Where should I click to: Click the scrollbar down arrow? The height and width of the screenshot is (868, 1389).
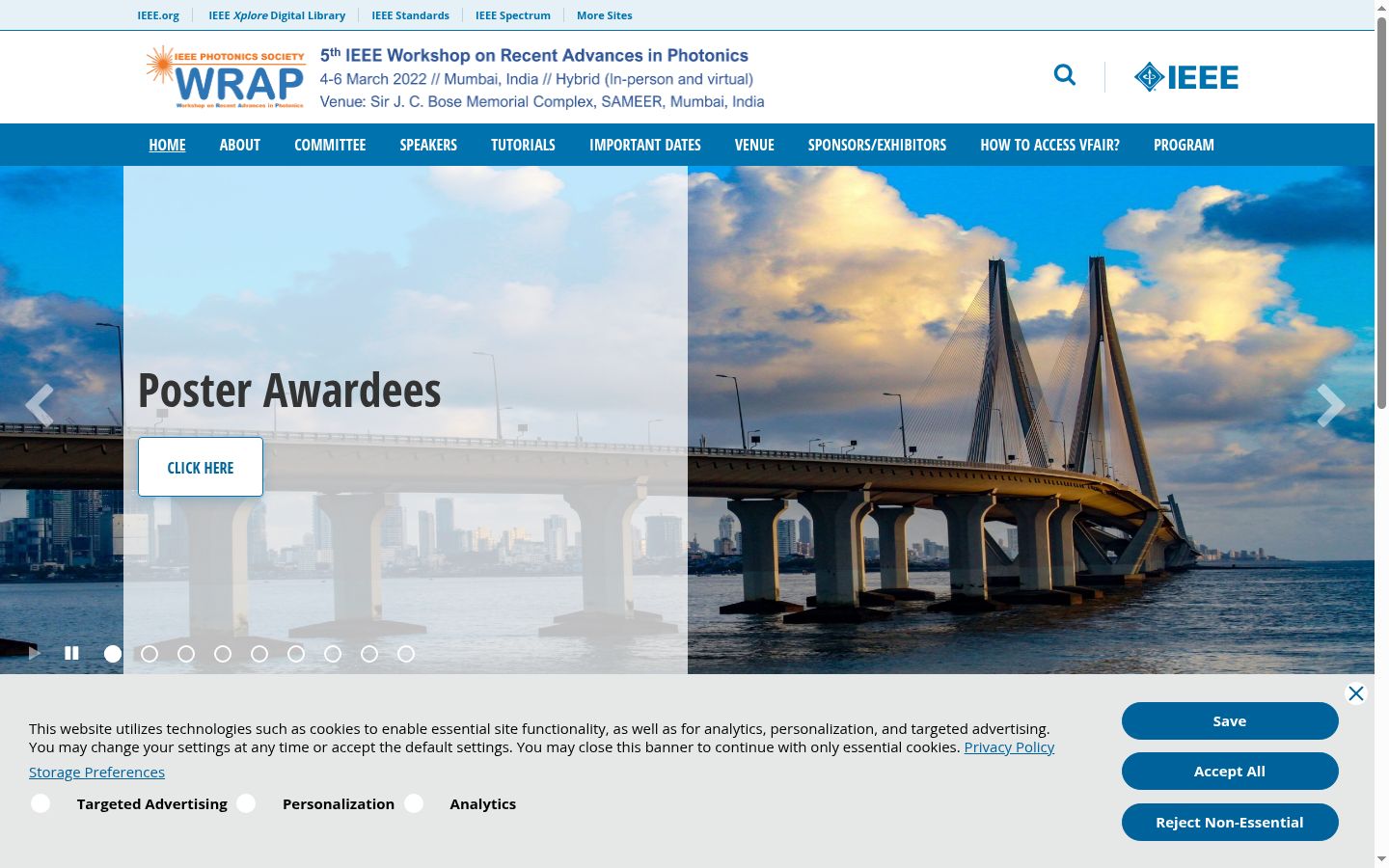(1381, 858)
